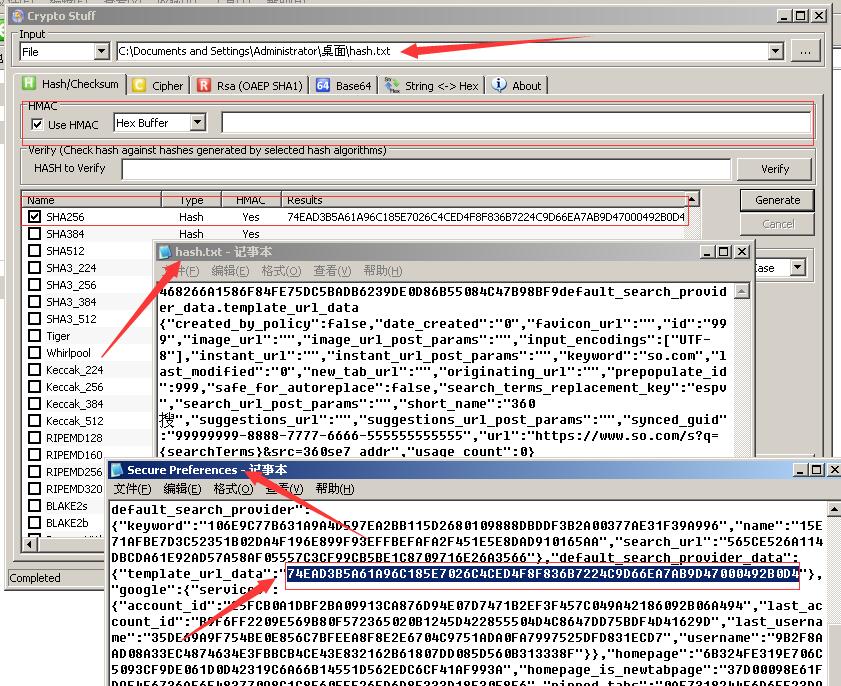The width and height of the screenshot is (841, 686).
Task: Enable the SHA384 algorithm checkbox
Action: [35, 234]
